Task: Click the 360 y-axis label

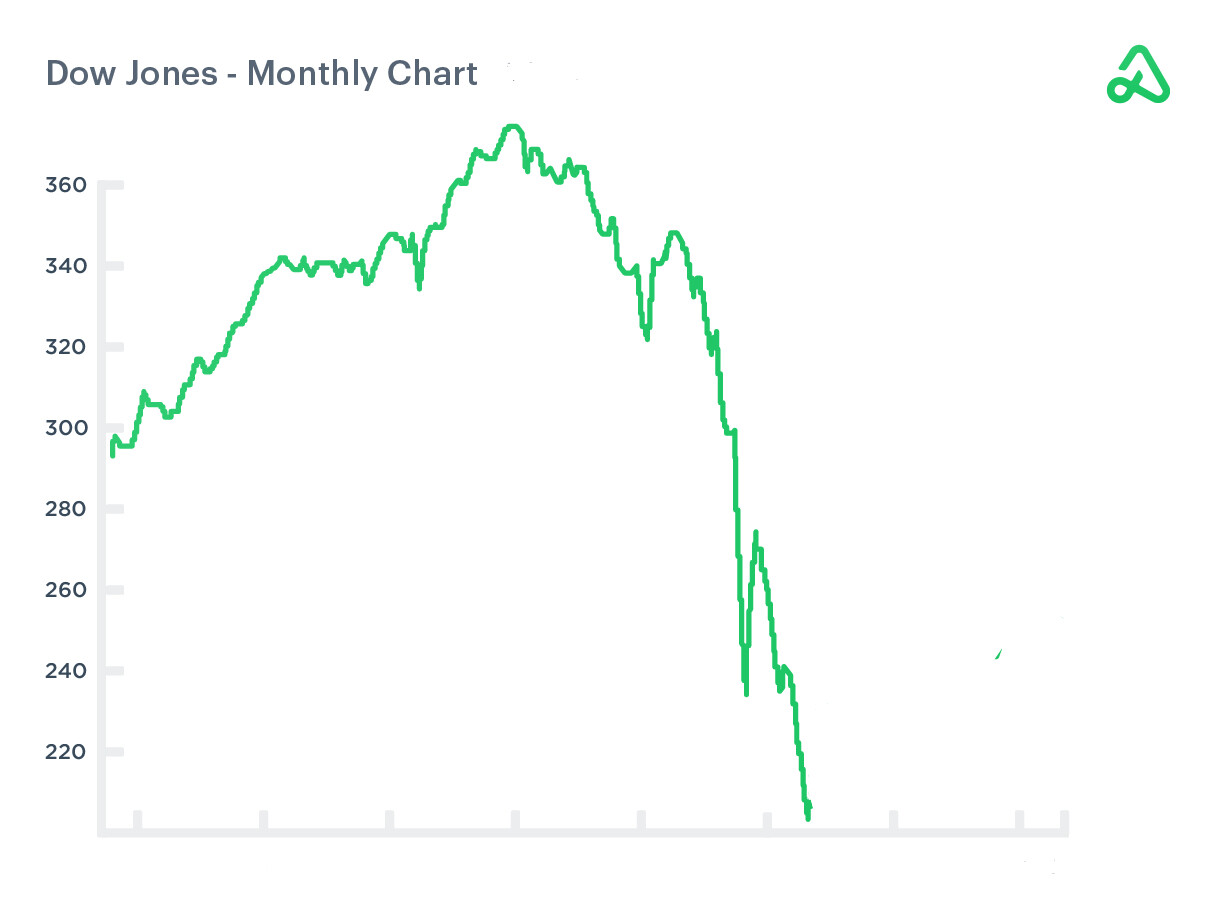Action: coord(66,185)
